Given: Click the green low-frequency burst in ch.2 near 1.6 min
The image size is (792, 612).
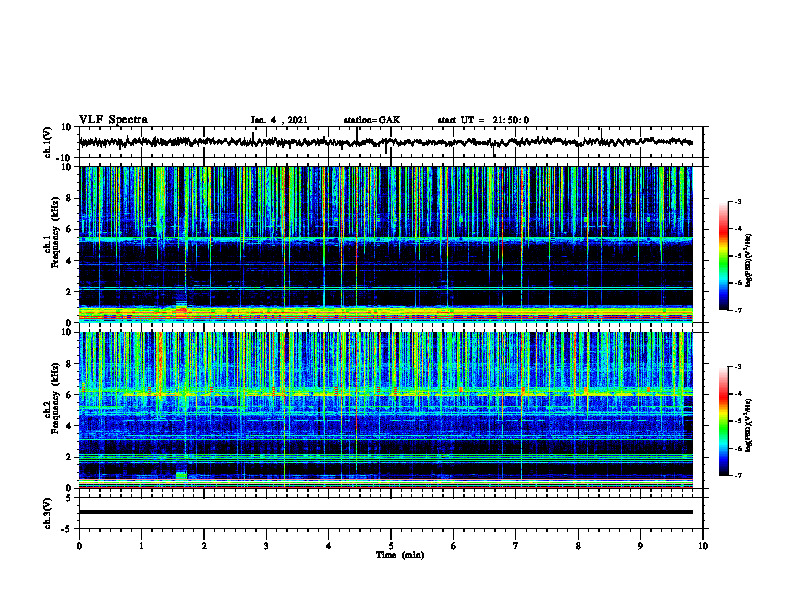Looking at the screenshot, I should [181, 475].
